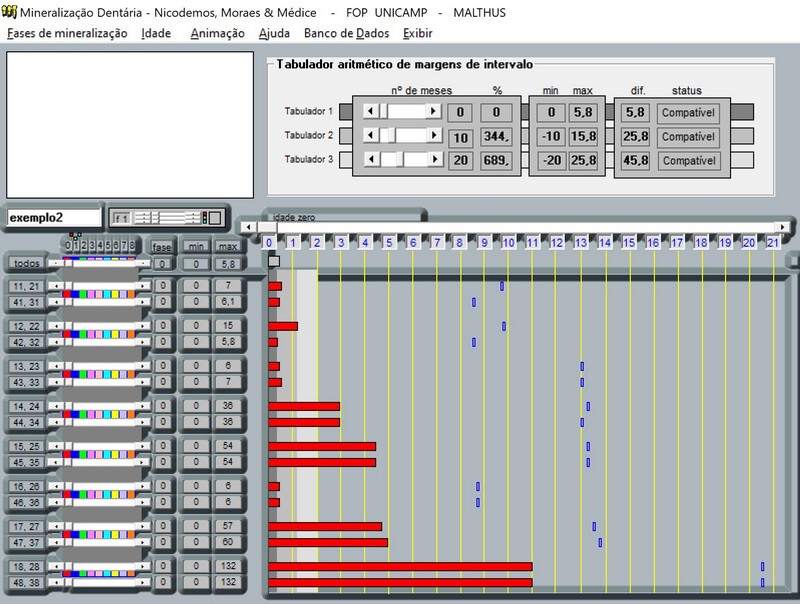The width and height of the screenshot is (800, 604).
Task: Open the Fases de mineralização menu
Action: (x=67, y=33)
